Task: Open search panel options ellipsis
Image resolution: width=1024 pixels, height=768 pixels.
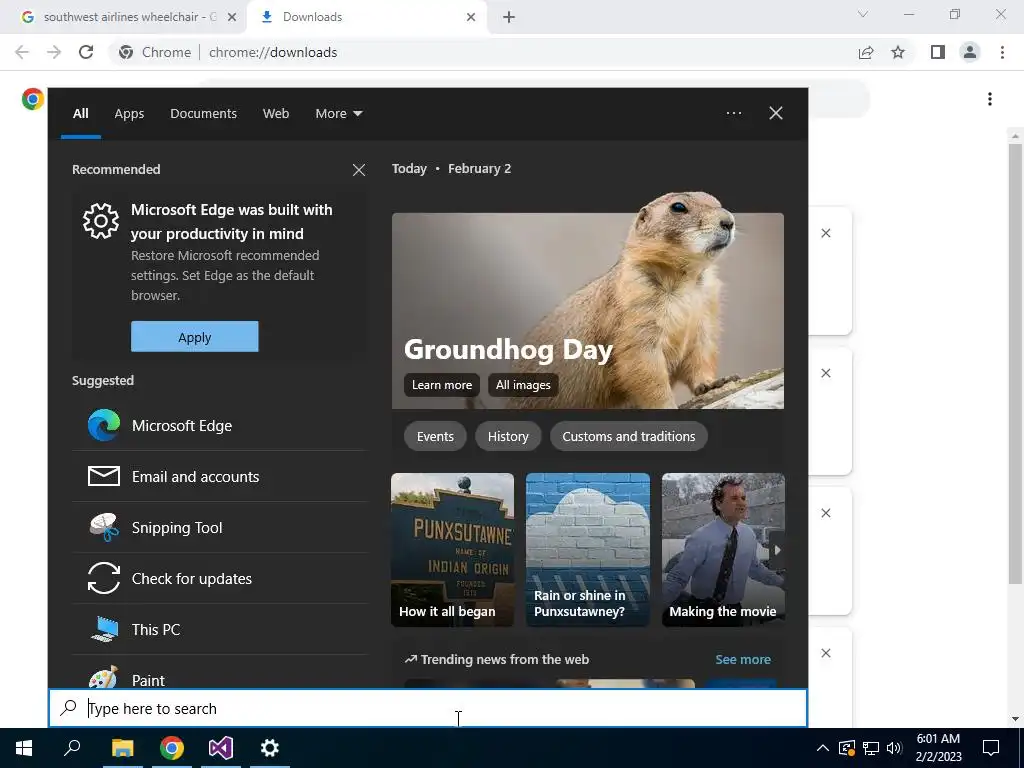Action: pos(733,113)
